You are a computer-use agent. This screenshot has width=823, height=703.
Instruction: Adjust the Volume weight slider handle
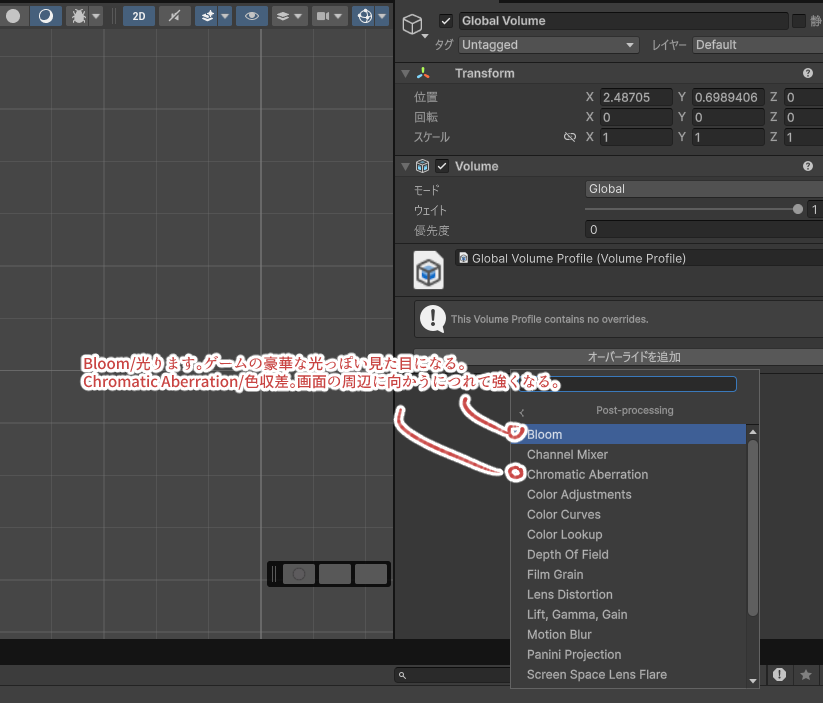click(x=797, y=210)
